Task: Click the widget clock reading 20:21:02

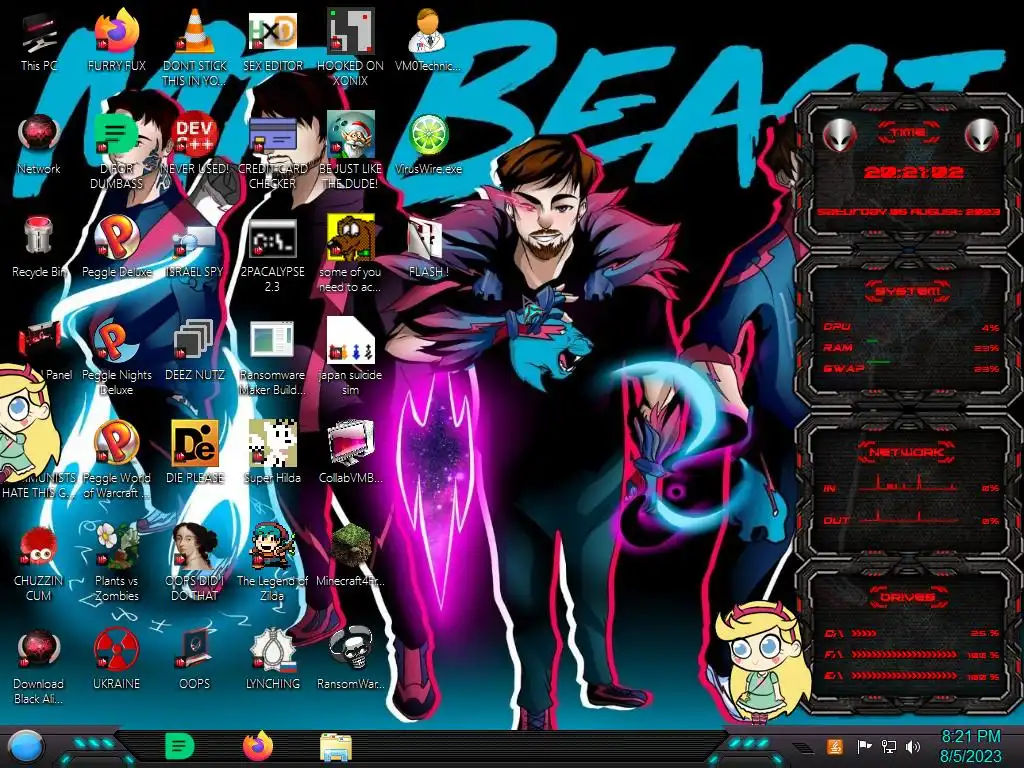Action: [913, 172]
